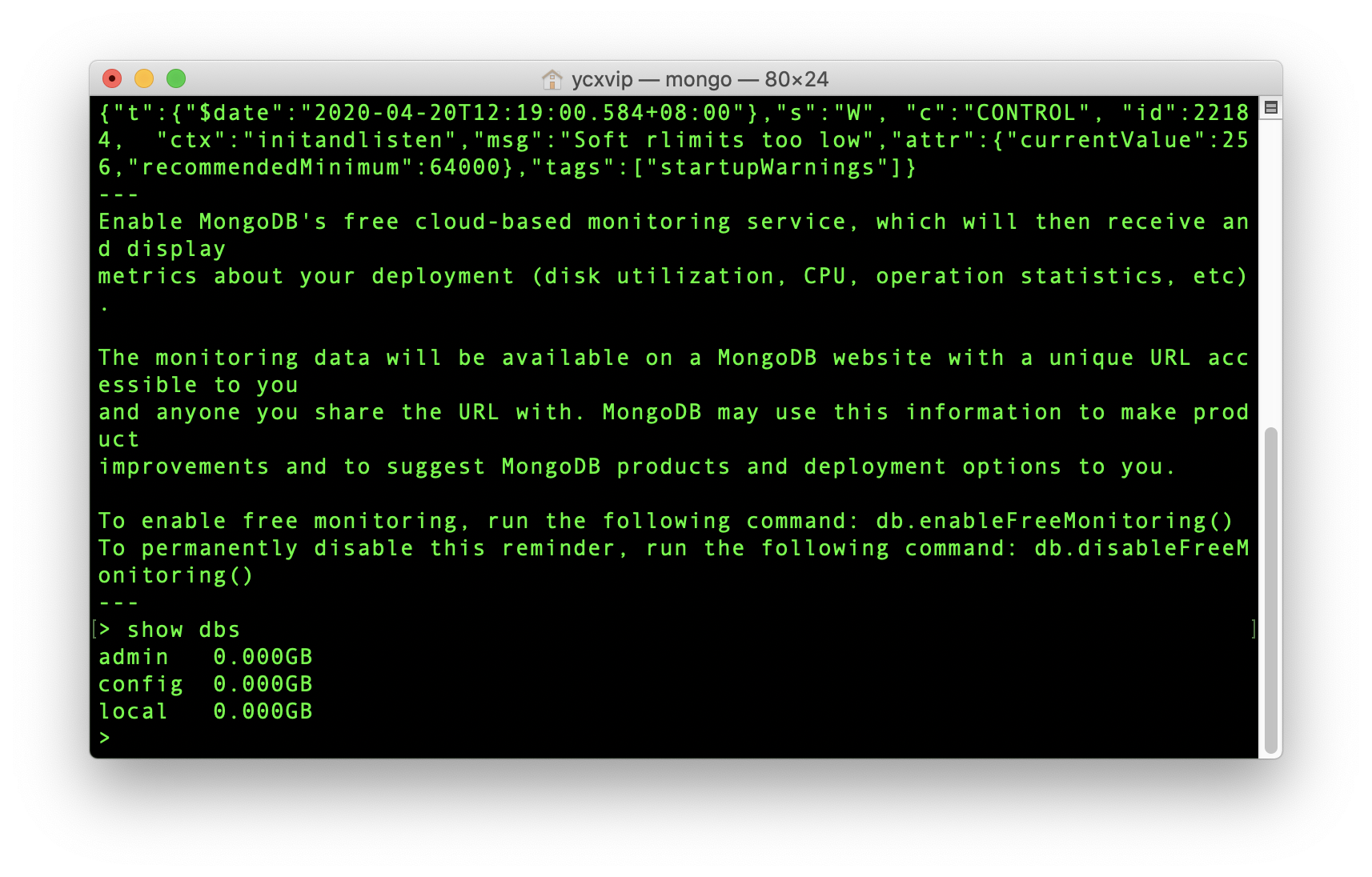Click the 'currentValue' attribute text
The image size is (1372, 877).
pos(1105,140)
